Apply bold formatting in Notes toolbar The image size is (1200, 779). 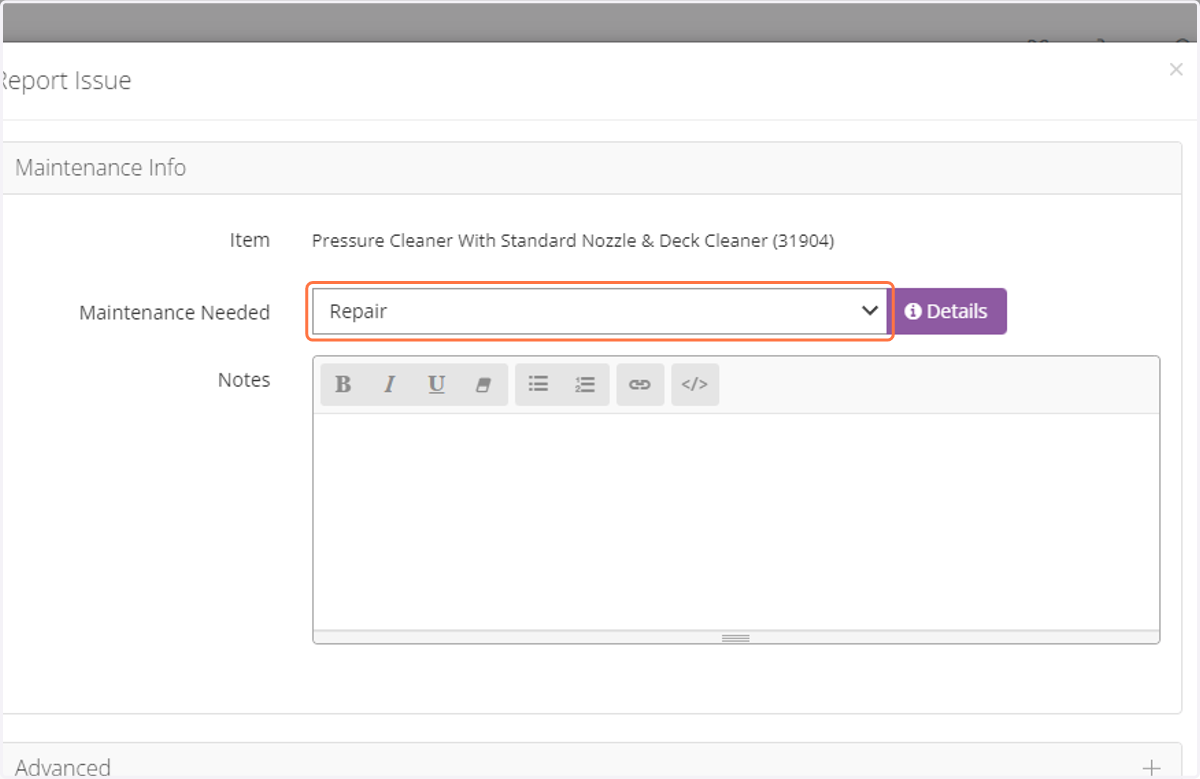coord(343,385)
